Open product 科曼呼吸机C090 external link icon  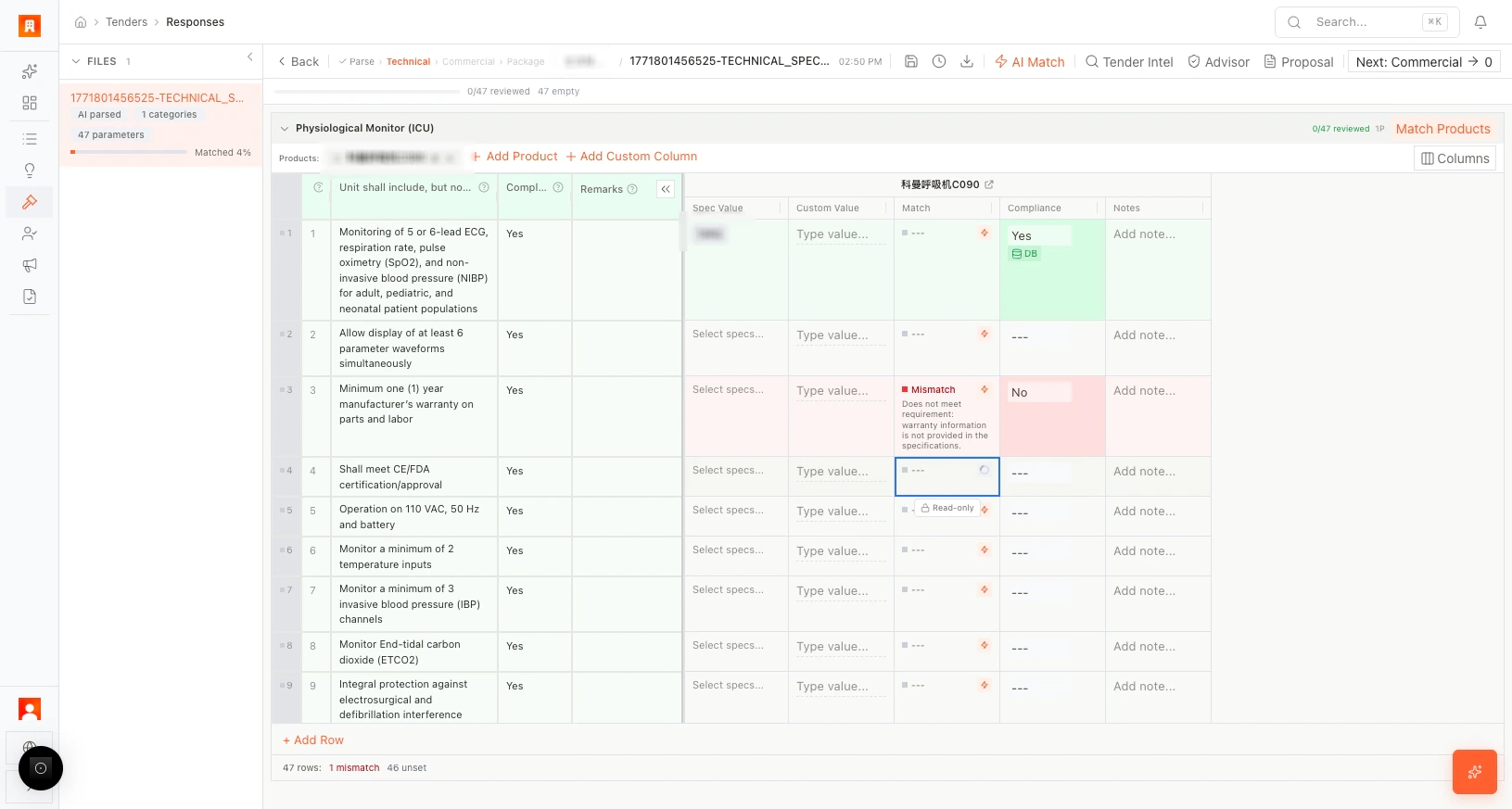989,184
